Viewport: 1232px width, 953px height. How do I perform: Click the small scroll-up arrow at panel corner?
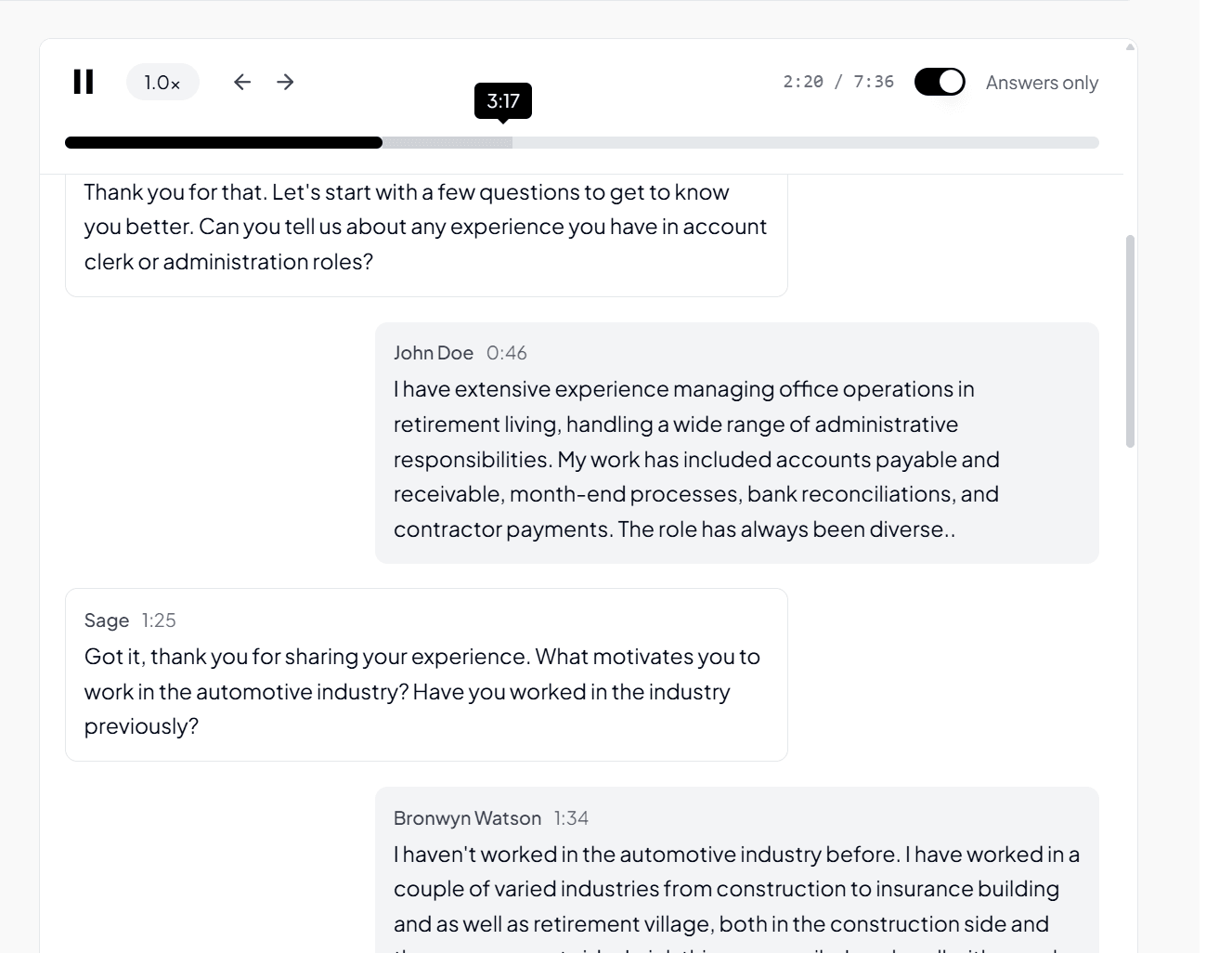[1130, 46]
